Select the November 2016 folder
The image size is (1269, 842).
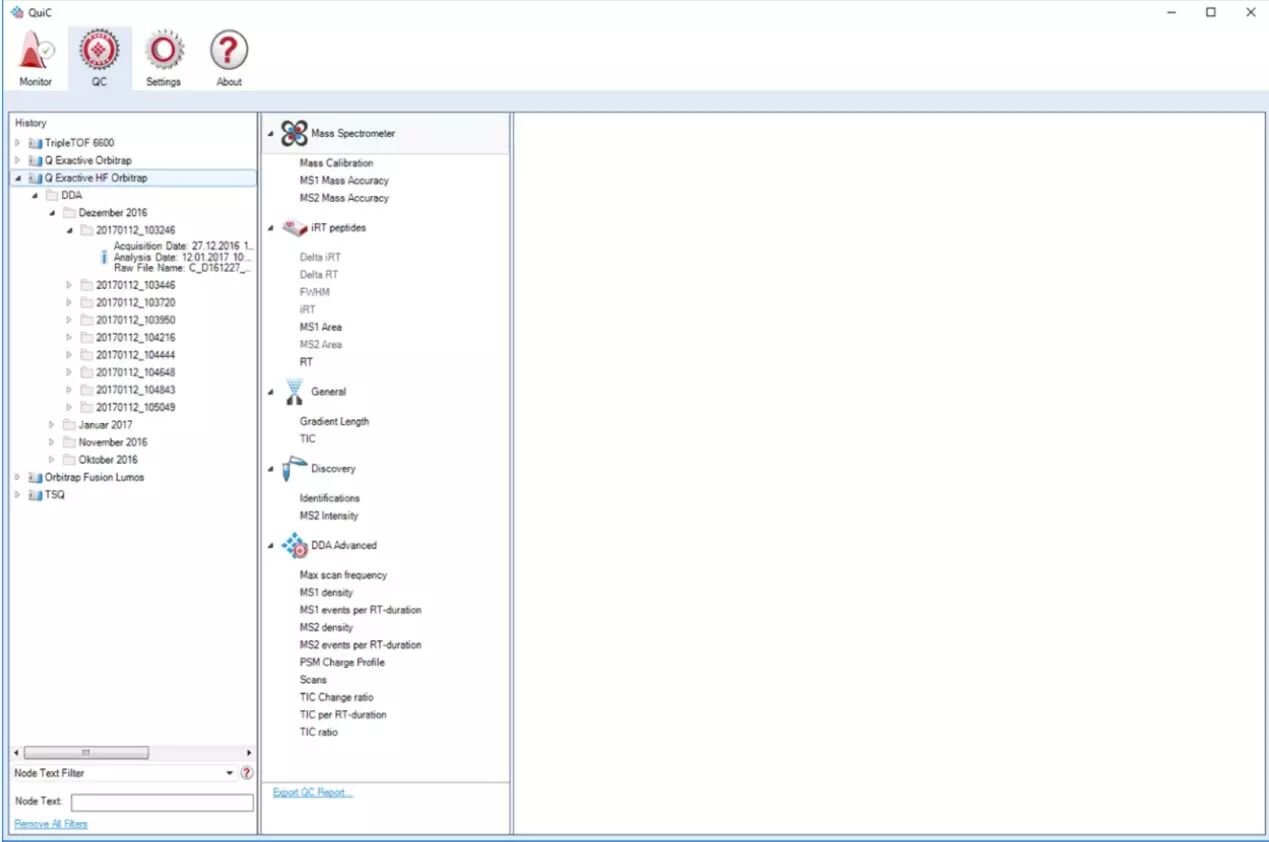pyautogui.click(x=113, y=442)
